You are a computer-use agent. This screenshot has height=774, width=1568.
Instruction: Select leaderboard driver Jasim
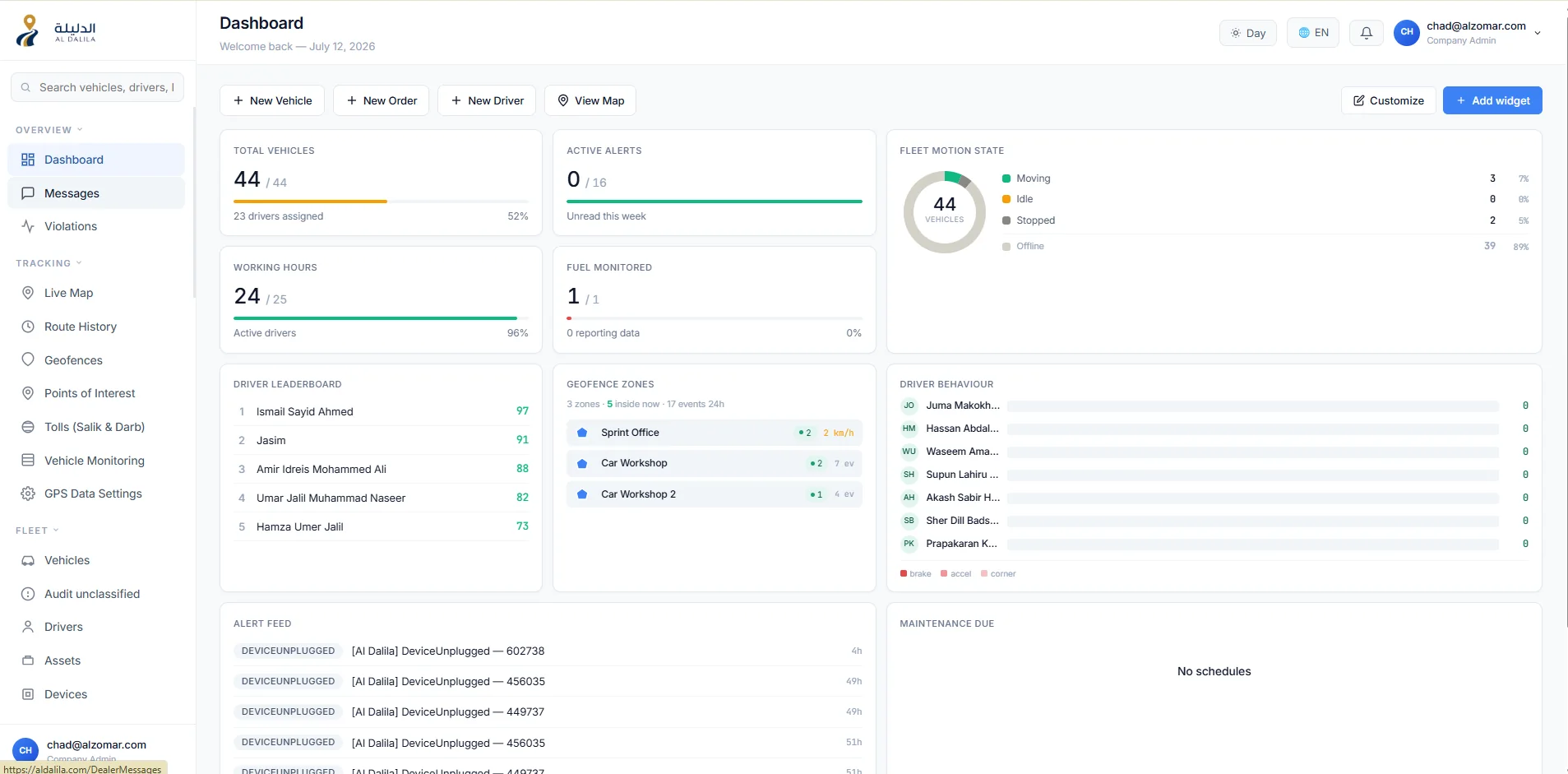[381, 440]
